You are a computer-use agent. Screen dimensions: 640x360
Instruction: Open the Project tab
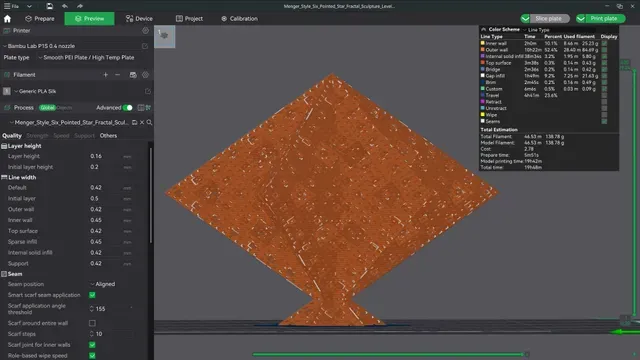(x=189, y=19)
